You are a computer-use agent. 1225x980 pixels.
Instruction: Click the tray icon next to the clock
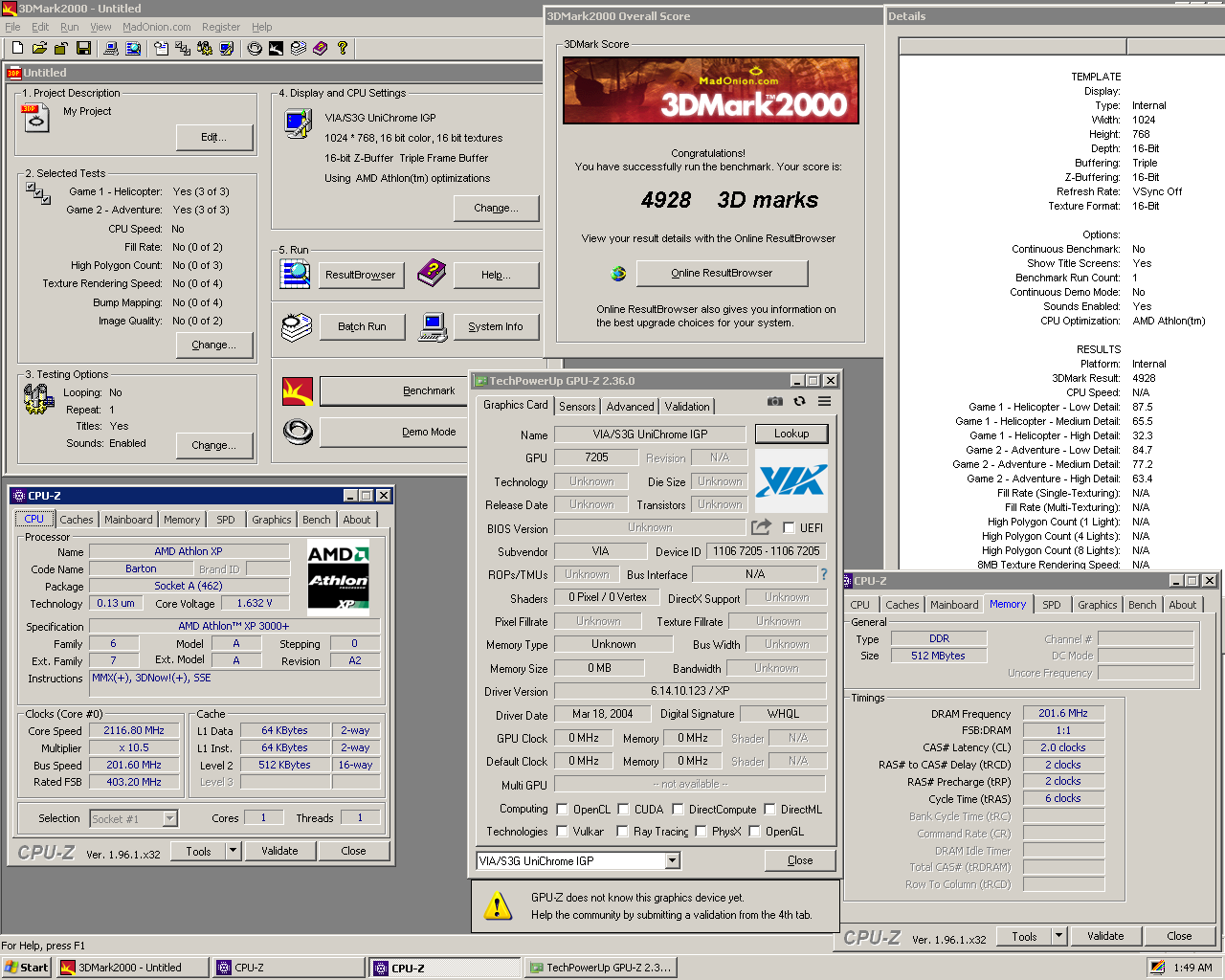coord(1158,968)
